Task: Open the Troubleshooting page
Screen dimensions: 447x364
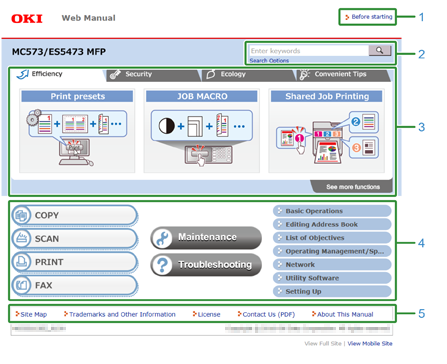Action: pyautogui.click(x=206, y=265)
